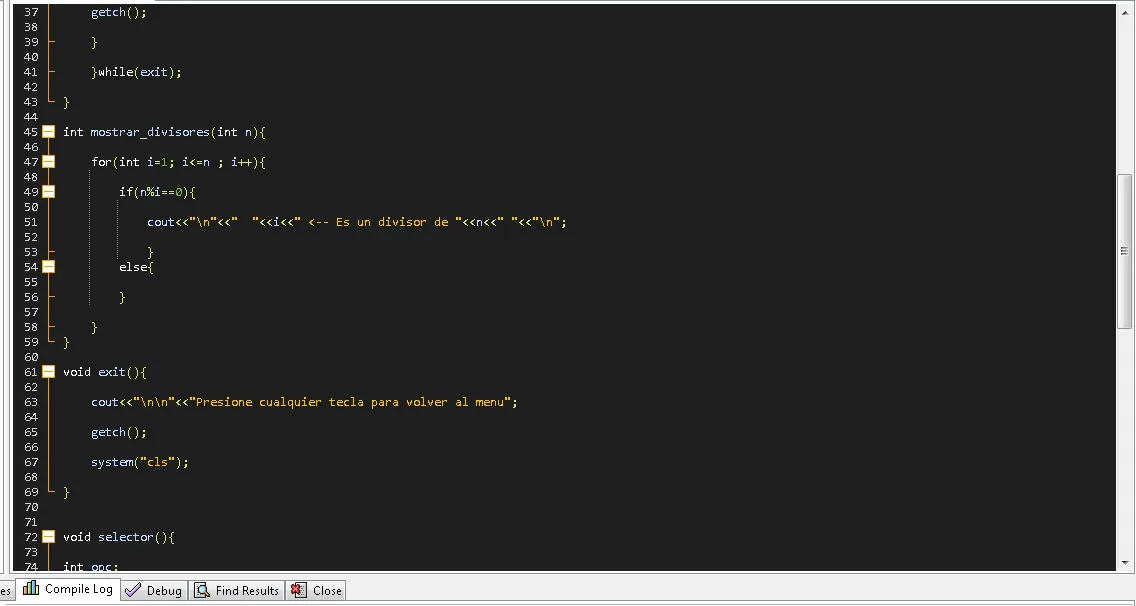Place cursor on "}while(exit);" code line
The width and height of the screenshot is (1136, 606).
tap(136, 72)
